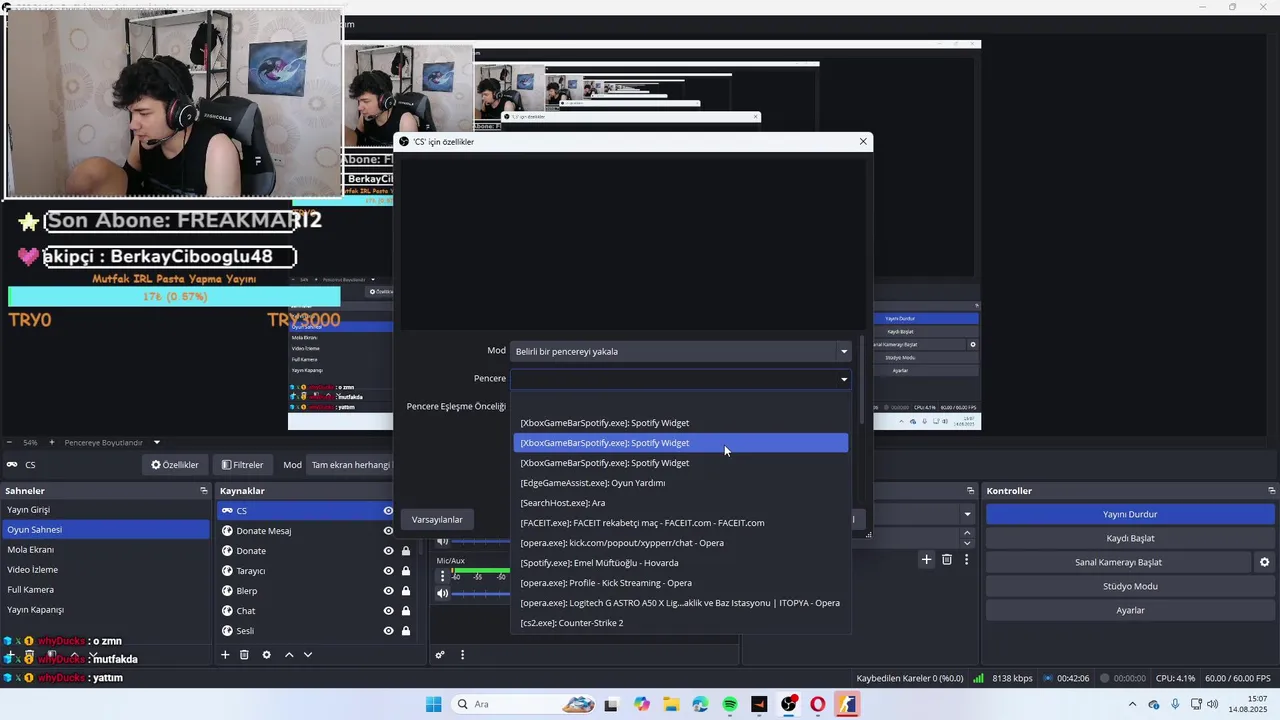Undock the Kontroller panel icon
This screenshot has width=1280, height=720.
[1272, 491]
